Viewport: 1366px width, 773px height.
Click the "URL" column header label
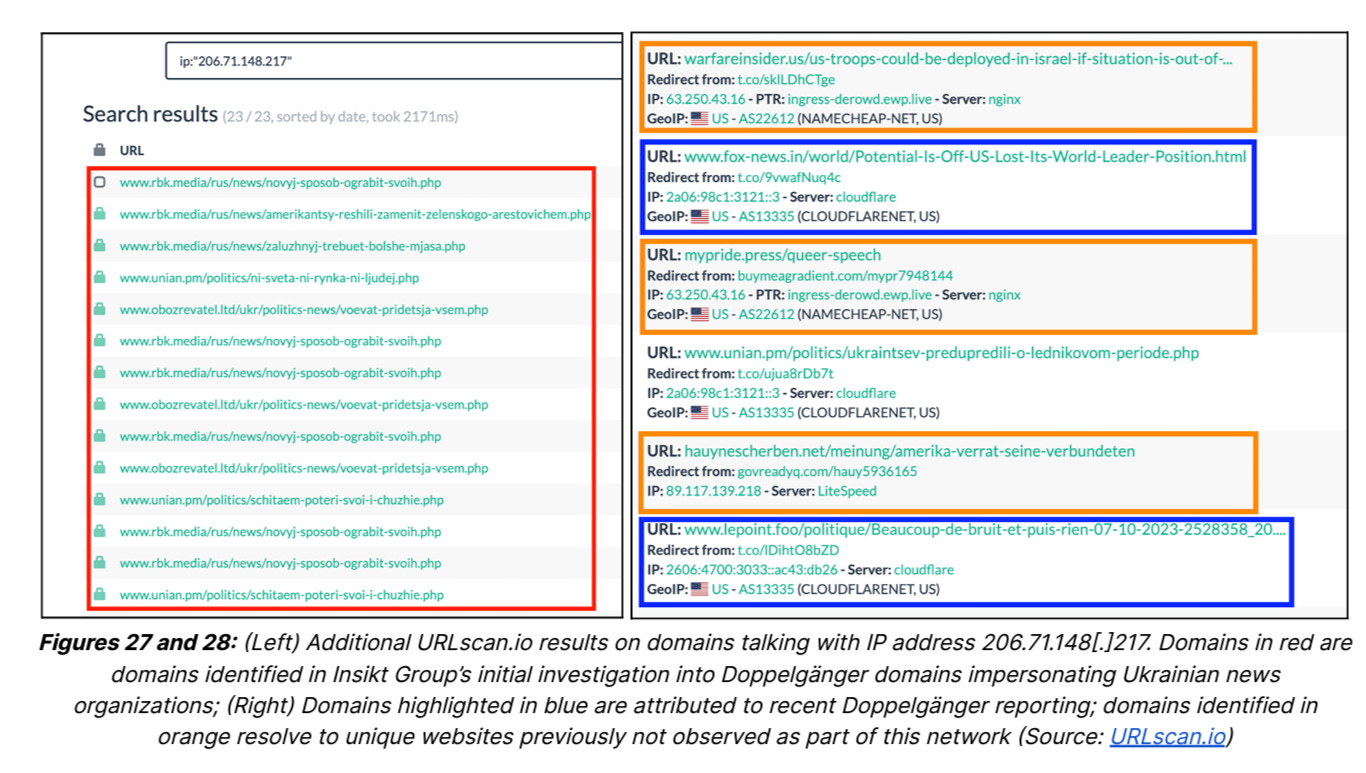[132, 151]
